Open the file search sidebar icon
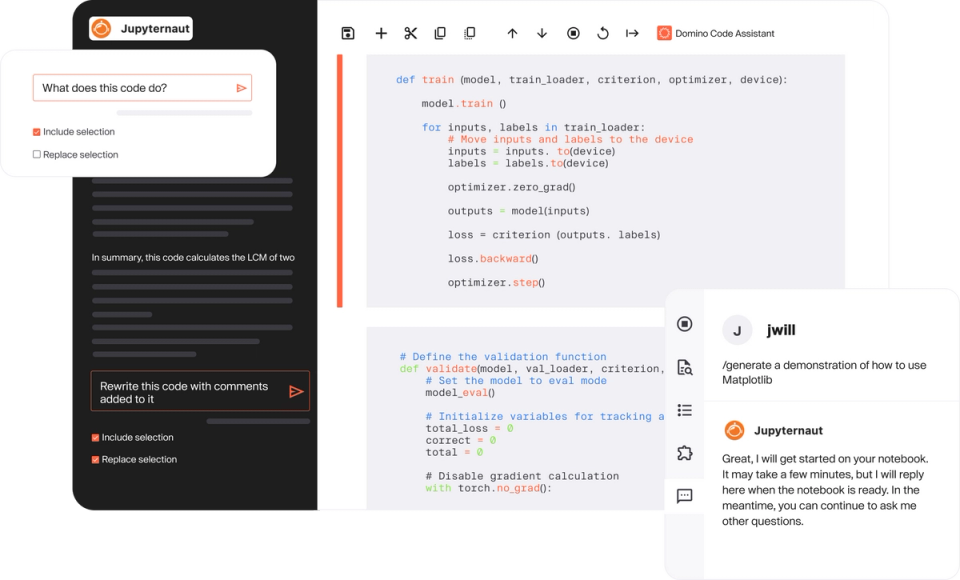960x580 pixels. pos(684,367)
